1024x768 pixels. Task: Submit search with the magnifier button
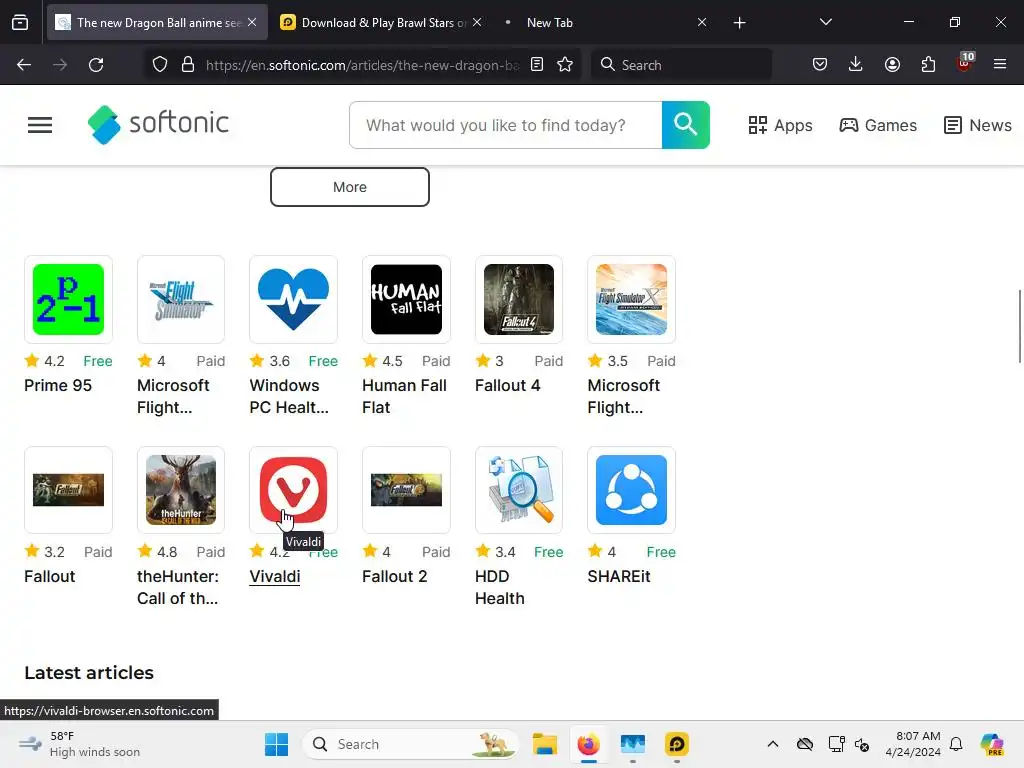click(x=686, y=125)
